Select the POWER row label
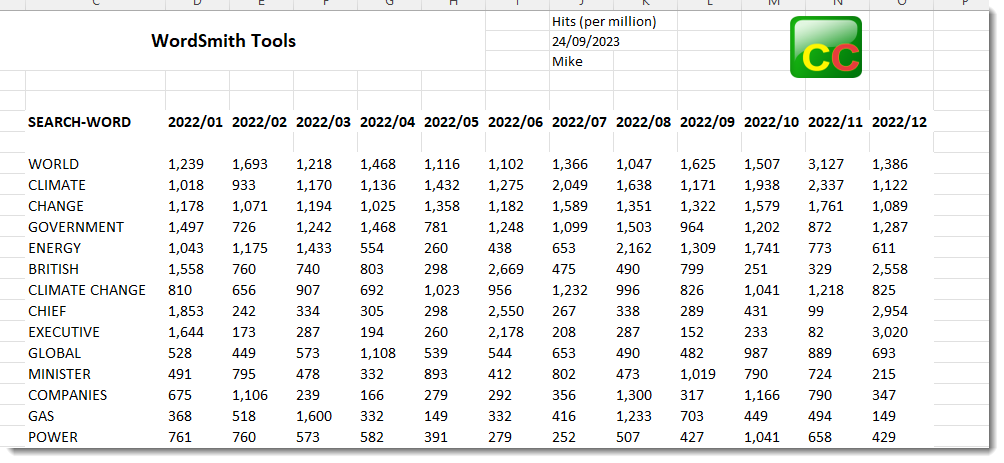1004x463 pixels. (x=53, y=437)
